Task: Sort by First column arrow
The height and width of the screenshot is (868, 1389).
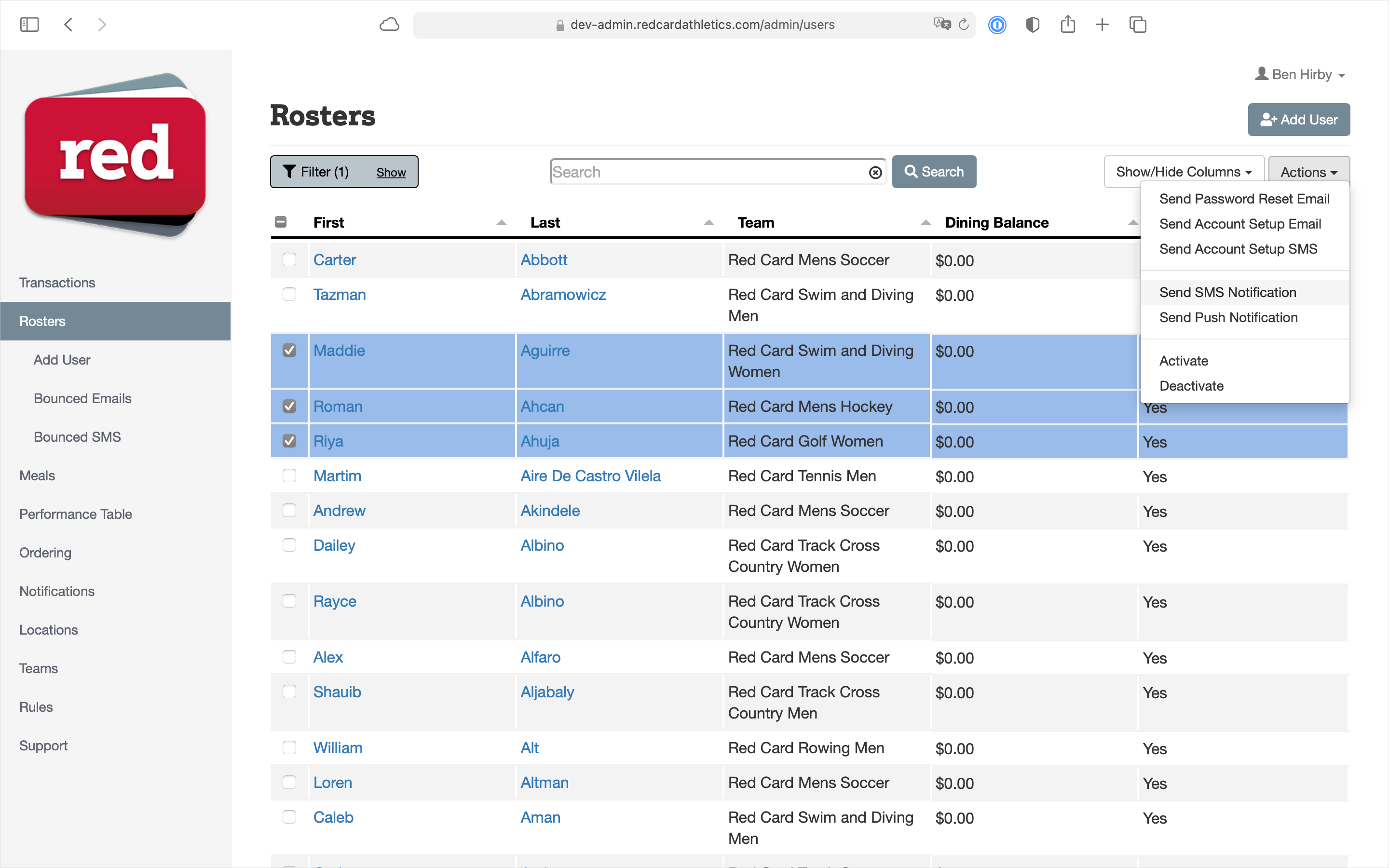Action: [x=502, y=223]
